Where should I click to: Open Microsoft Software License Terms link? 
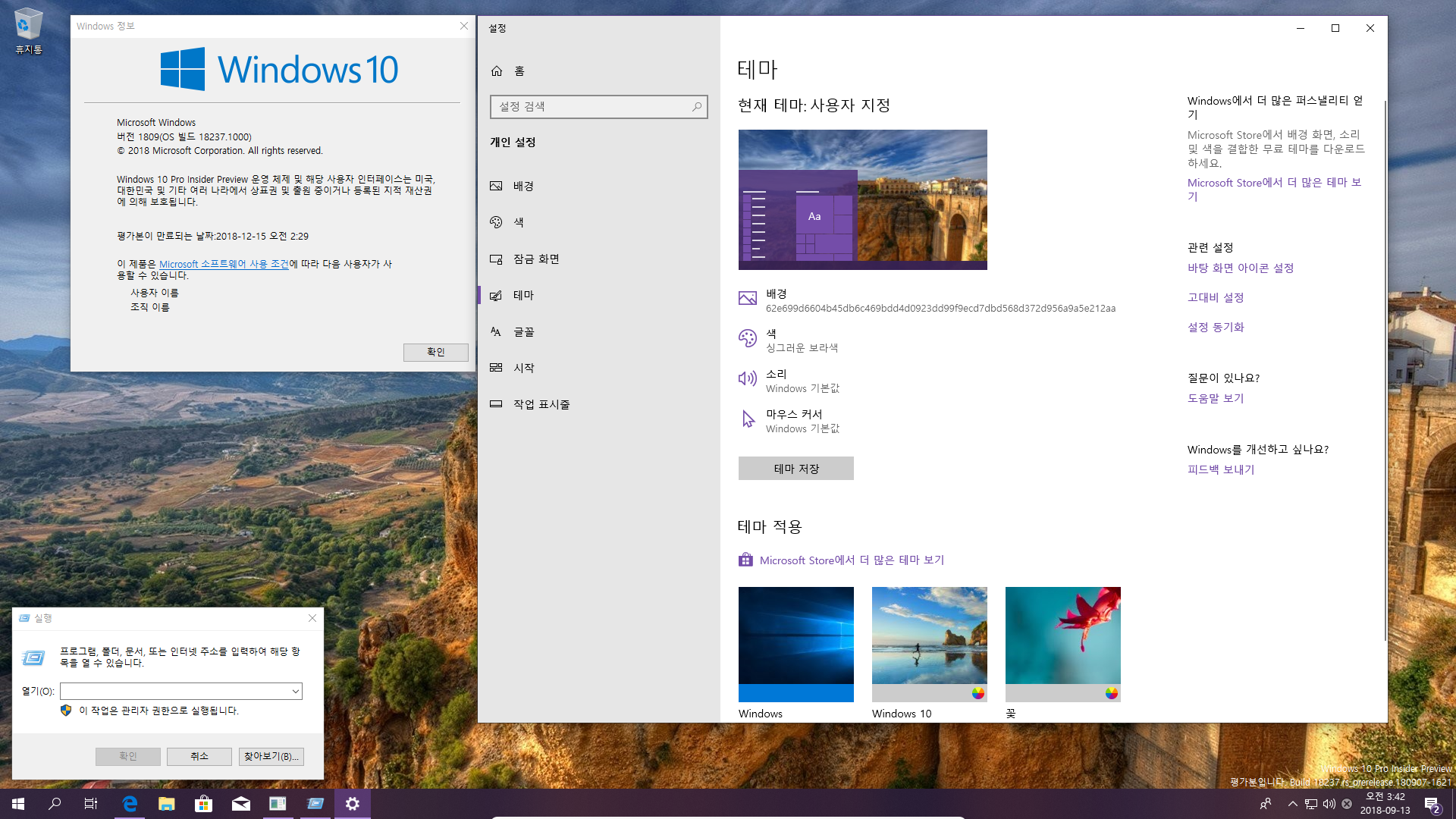click(x=224, y=264)
